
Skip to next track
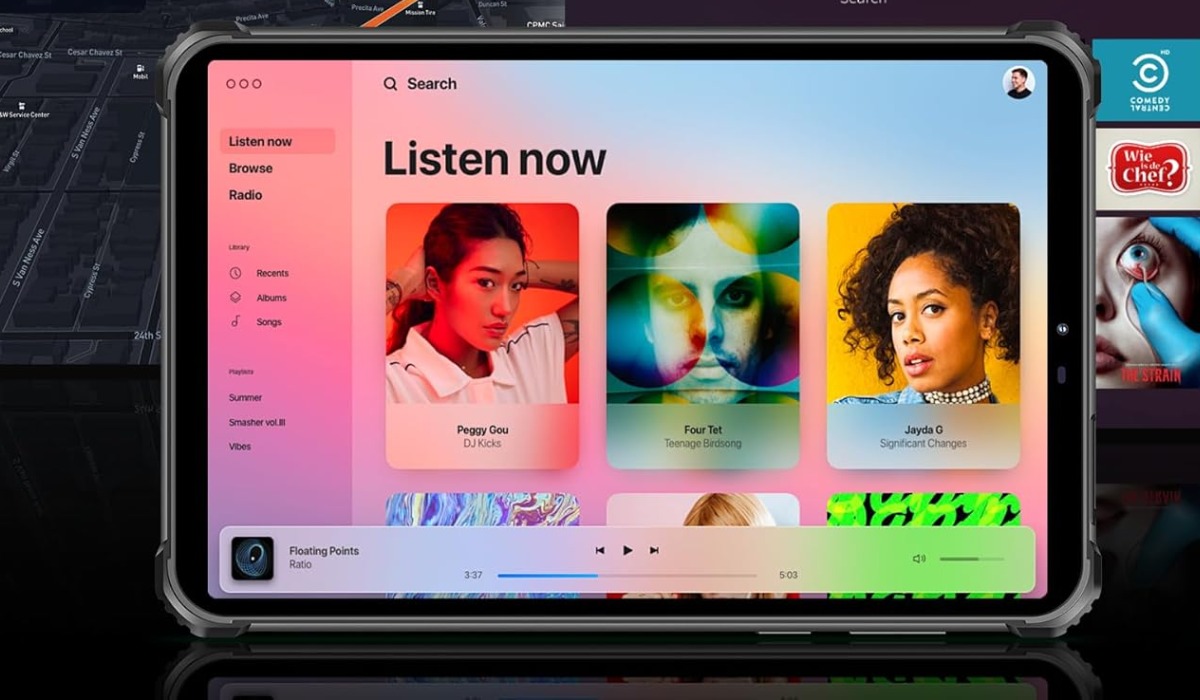point(654,550)
